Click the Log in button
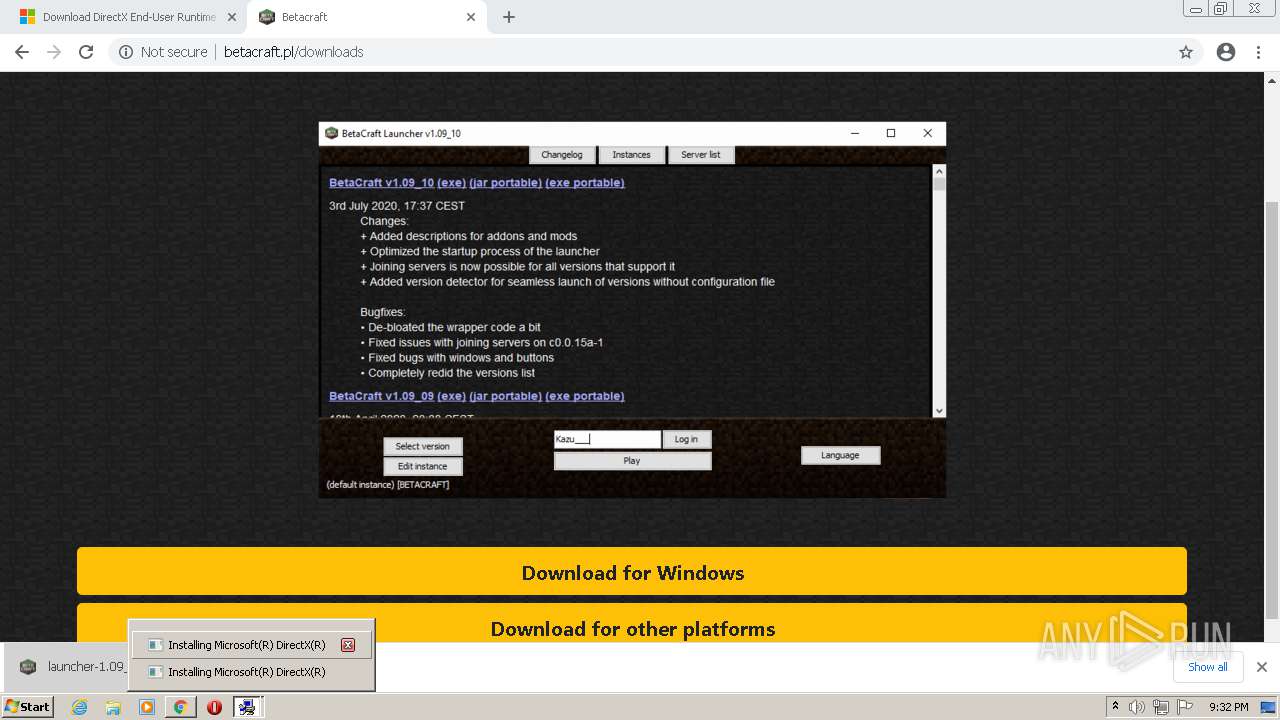Image resolution: width=1280 pixels, height=720 pixels. click(686, 439)
